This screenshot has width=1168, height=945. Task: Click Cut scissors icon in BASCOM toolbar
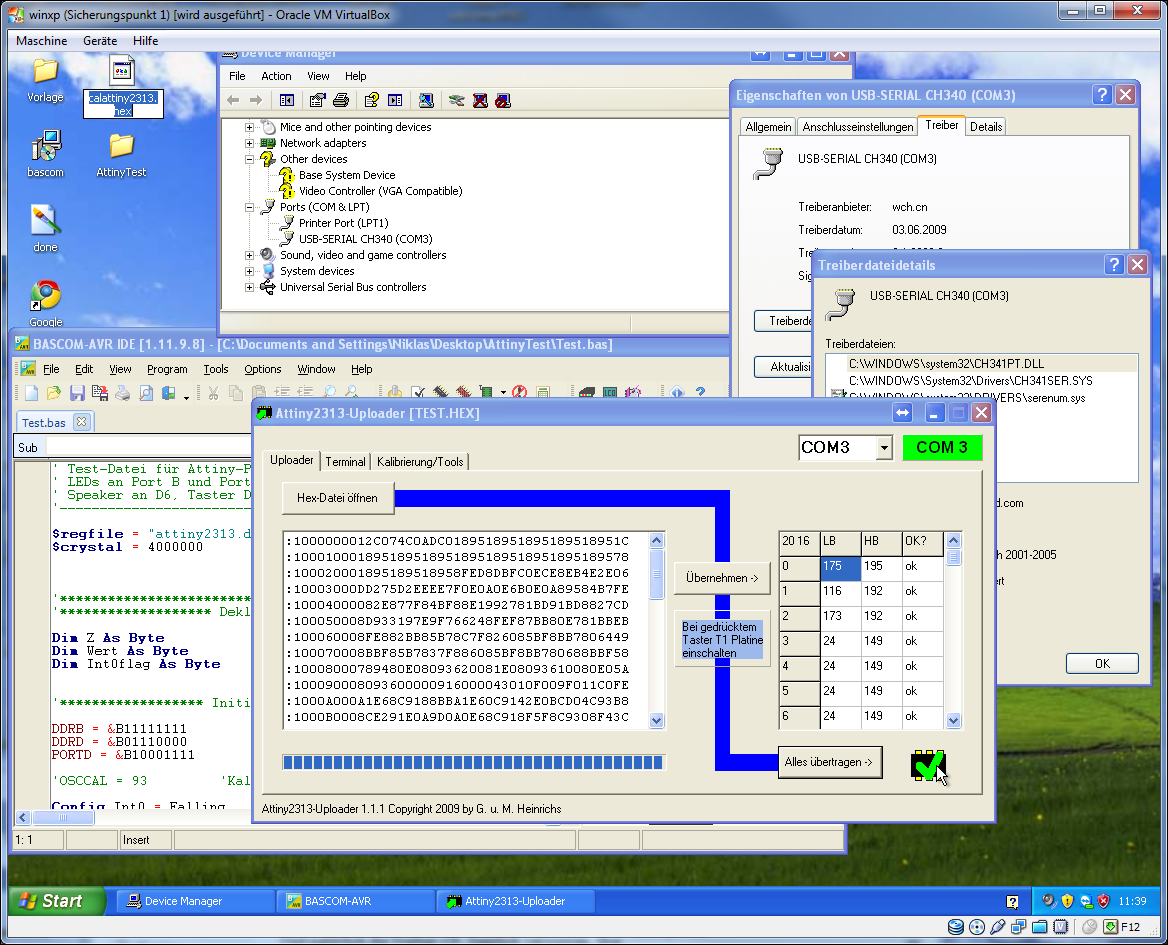pos(213,392)
